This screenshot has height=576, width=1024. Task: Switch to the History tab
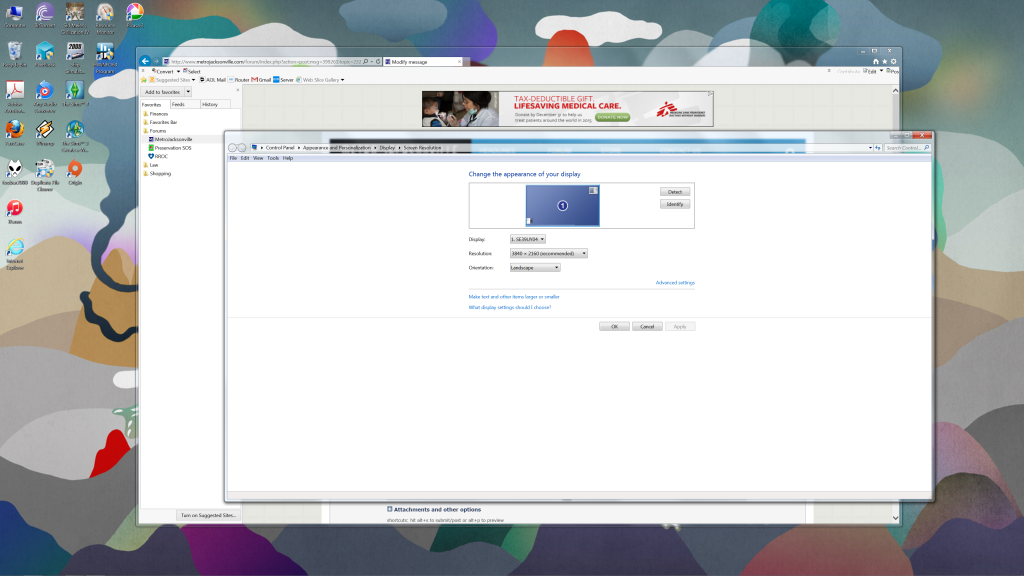210,104
